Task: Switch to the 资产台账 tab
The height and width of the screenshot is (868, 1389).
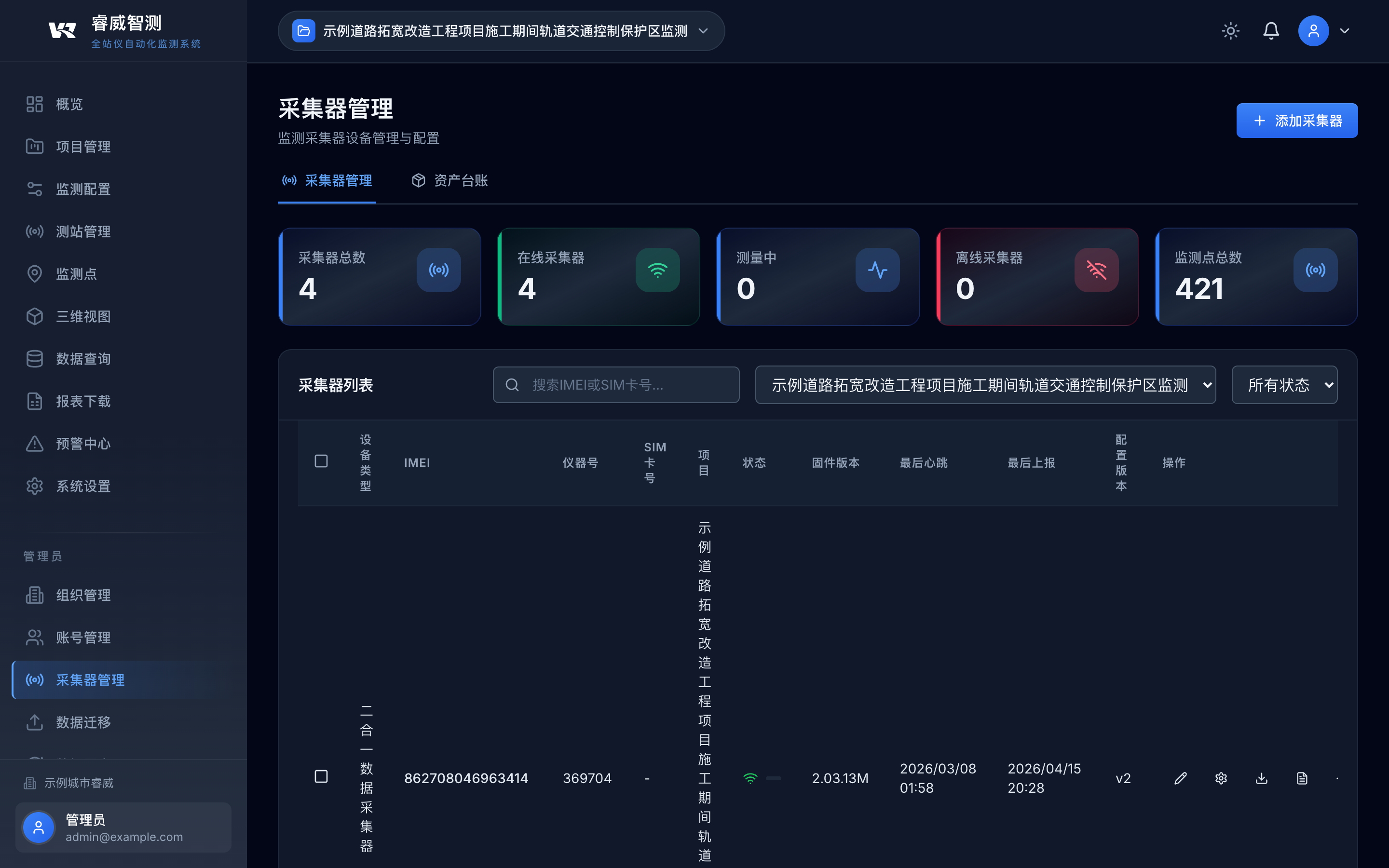Action: tap(449, 180)
